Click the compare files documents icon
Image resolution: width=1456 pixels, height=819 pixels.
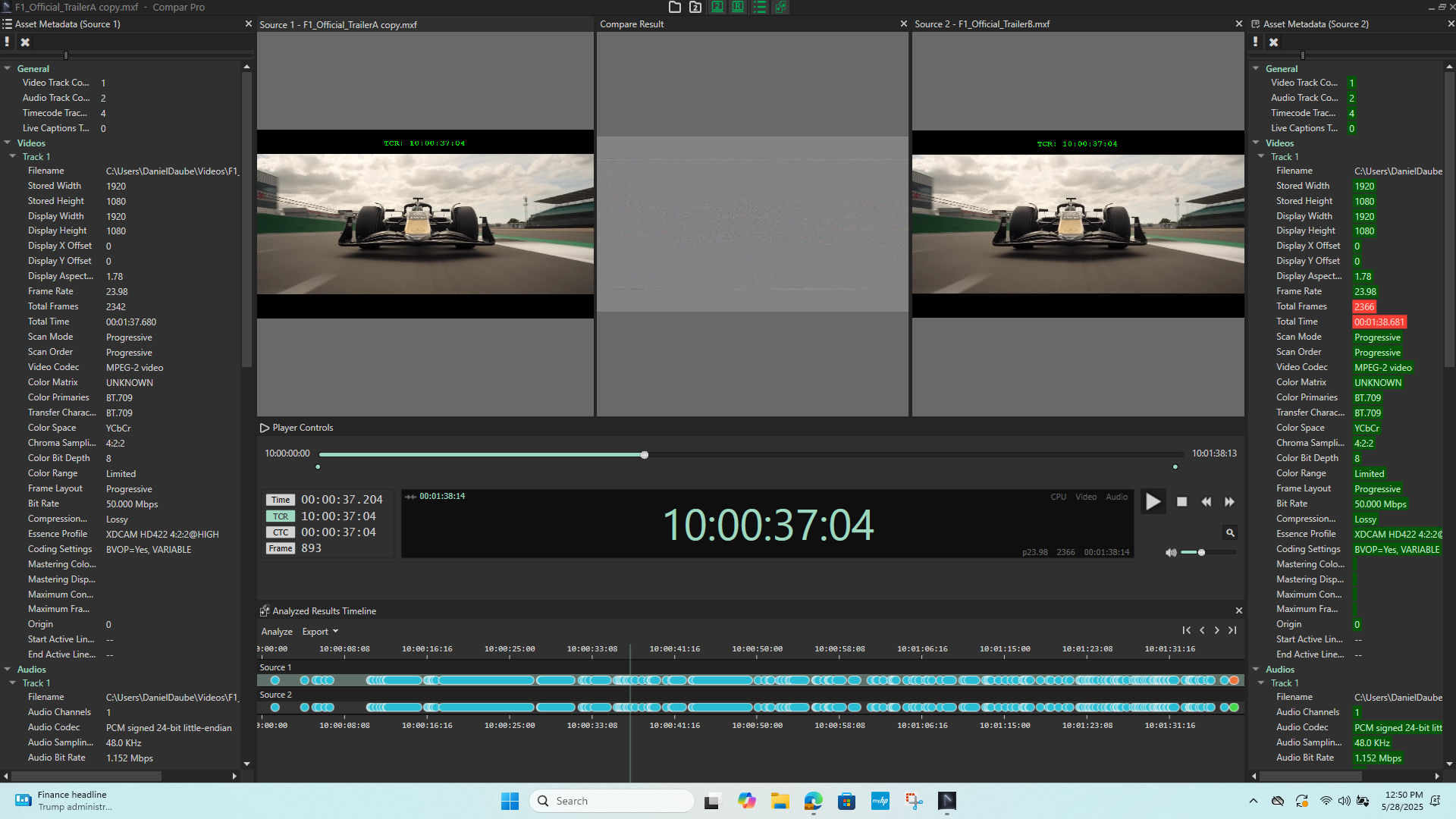[x=780, y=7]
